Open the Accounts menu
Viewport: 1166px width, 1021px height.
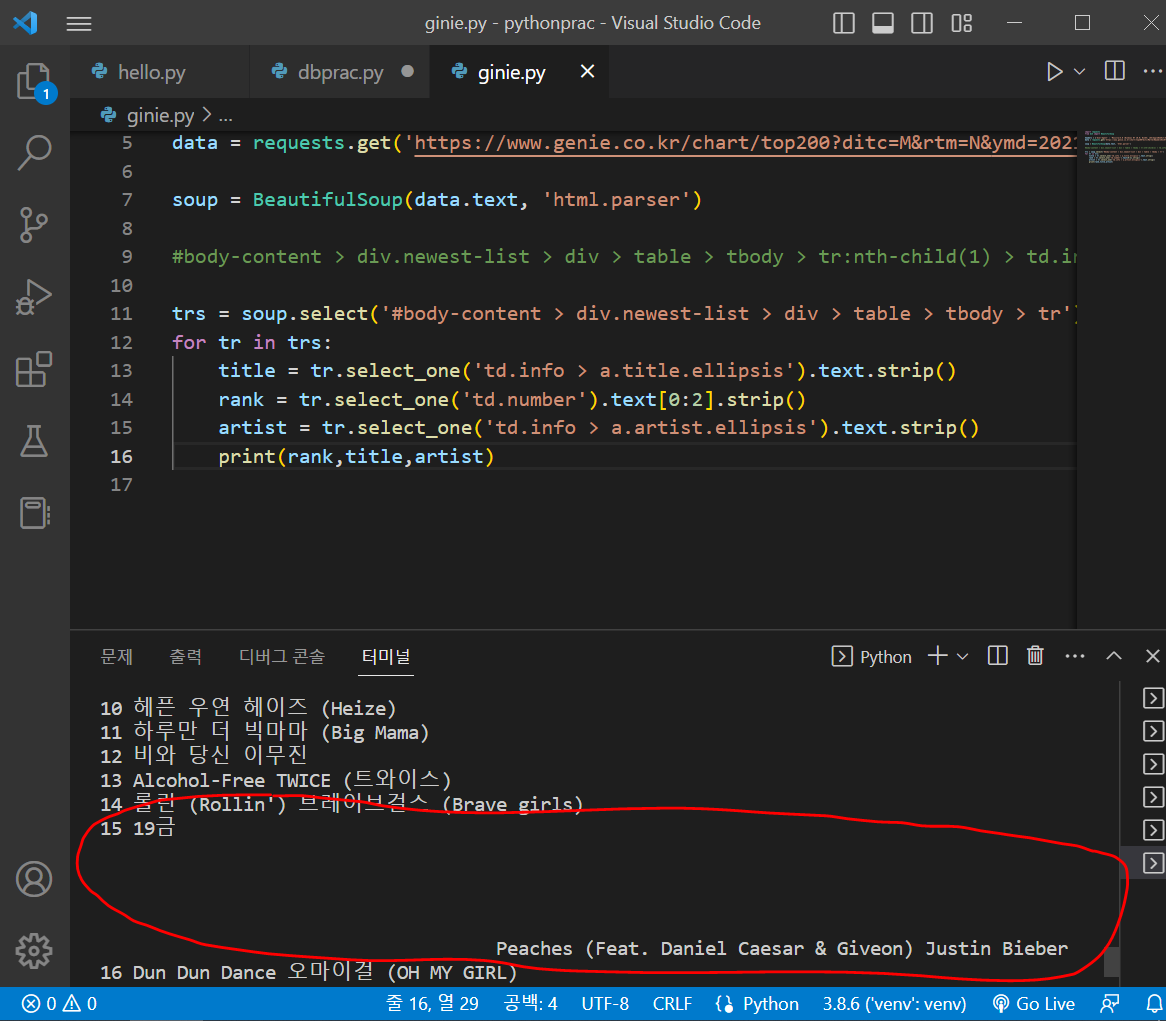[x=34, y=879]
